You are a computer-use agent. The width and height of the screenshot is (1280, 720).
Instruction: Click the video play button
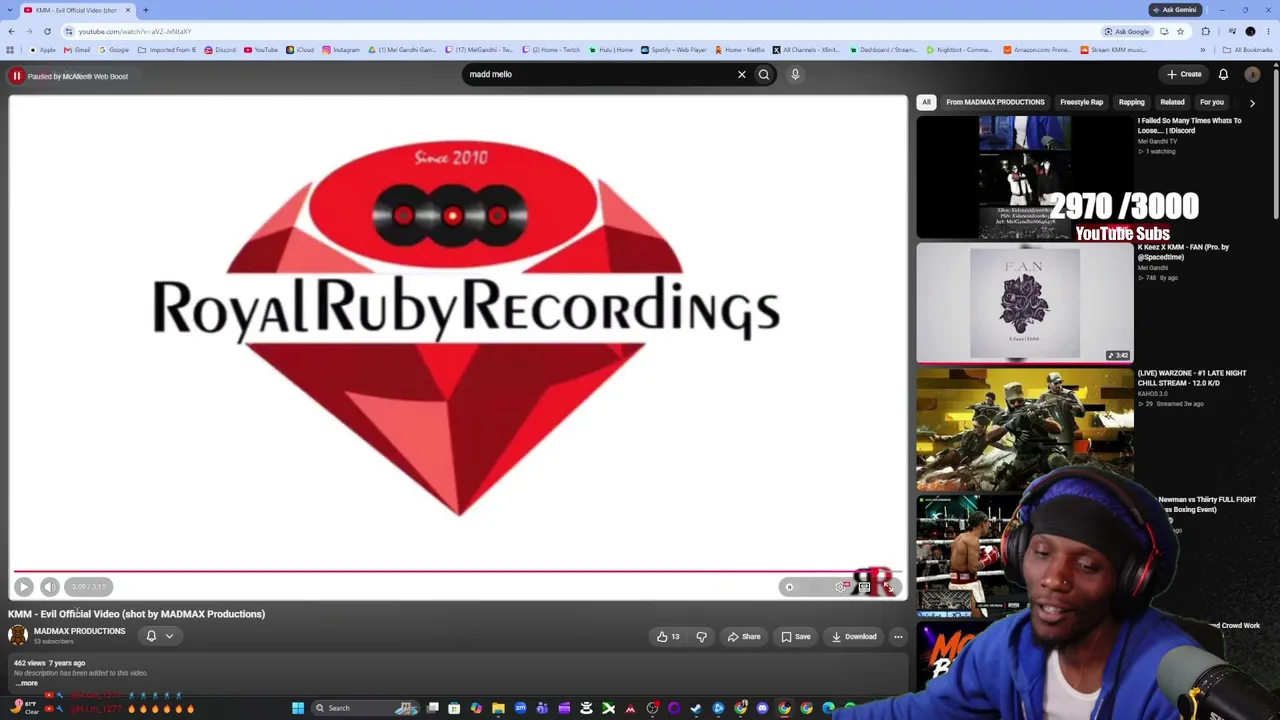point(23,587)
